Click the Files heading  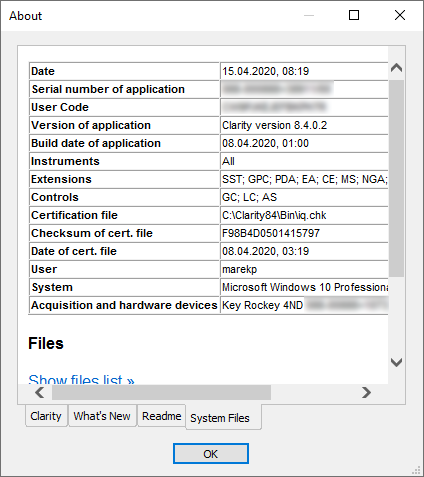(x=46, y=343)
